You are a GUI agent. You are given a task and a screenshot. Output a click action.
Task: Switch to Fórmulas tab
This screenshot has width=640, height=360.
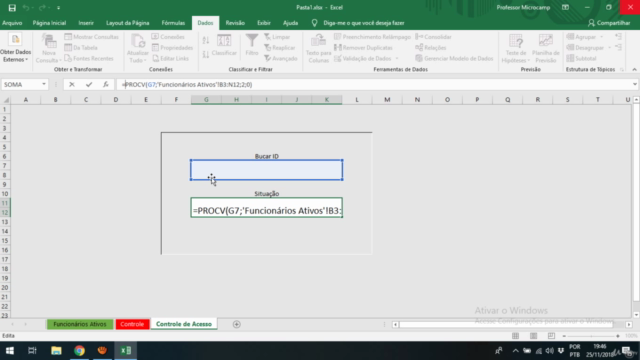(x=173, y=23)
